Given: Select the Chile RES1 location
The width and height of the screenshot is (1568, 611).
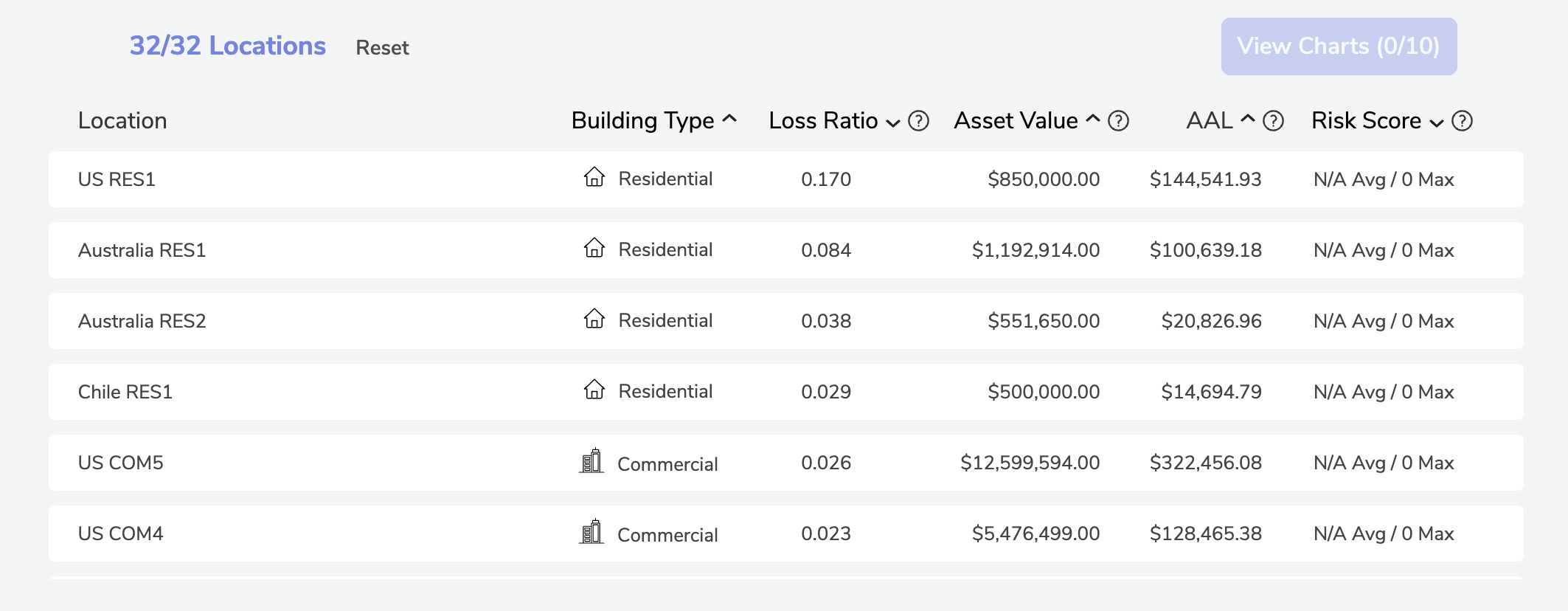Looking at the screenshot, I should tap(786, 392).
